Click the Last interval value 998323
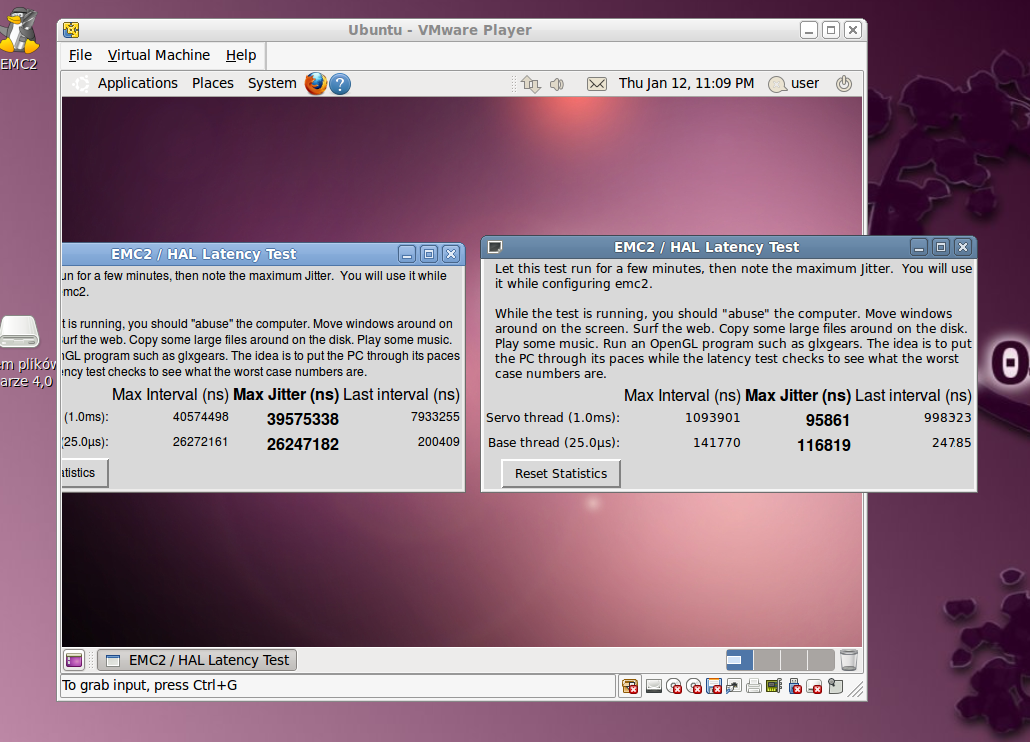Viewport: 1030px width, 742px height. 947,418
